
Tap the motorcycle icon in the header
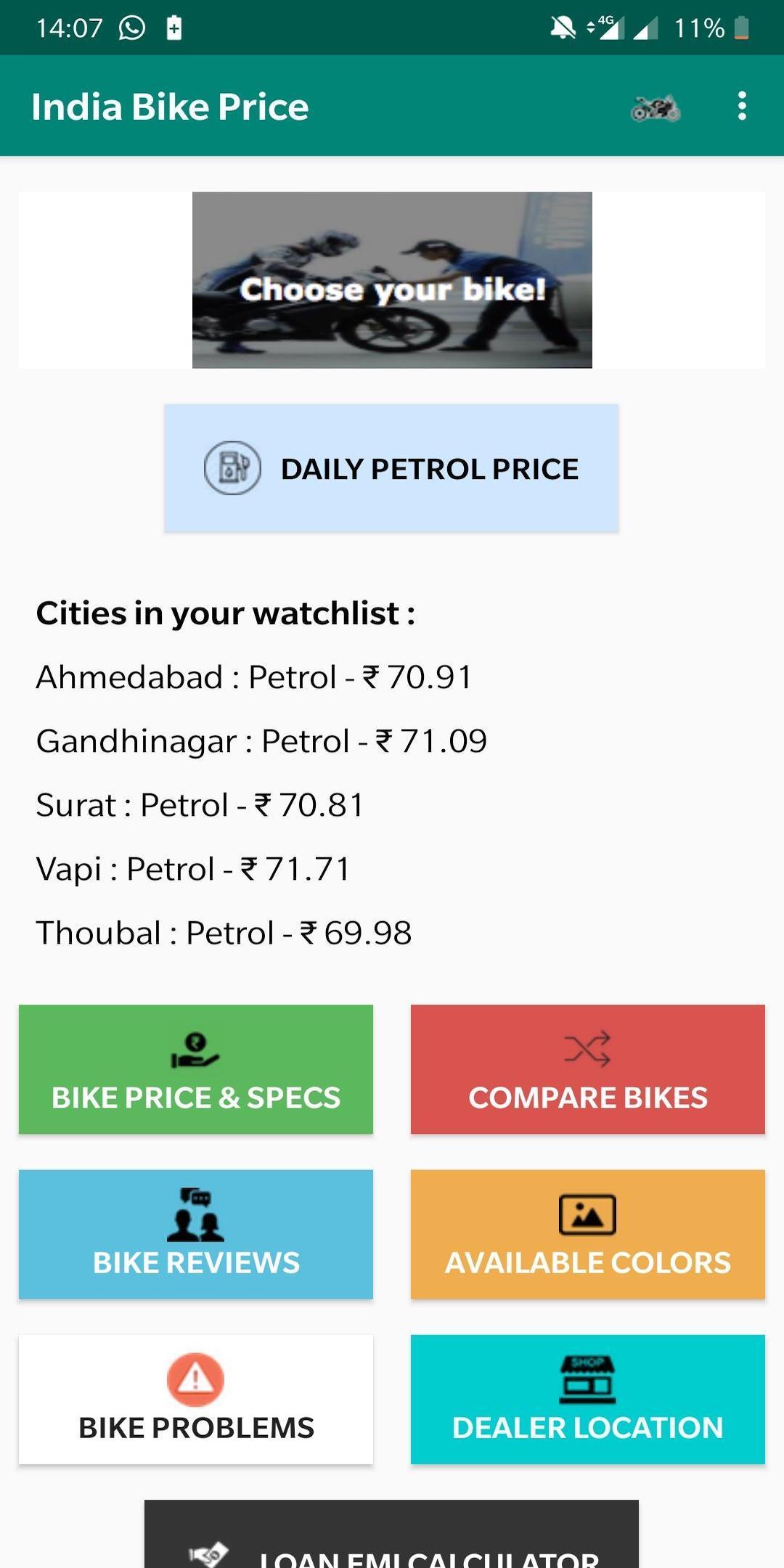coord(656,108)
